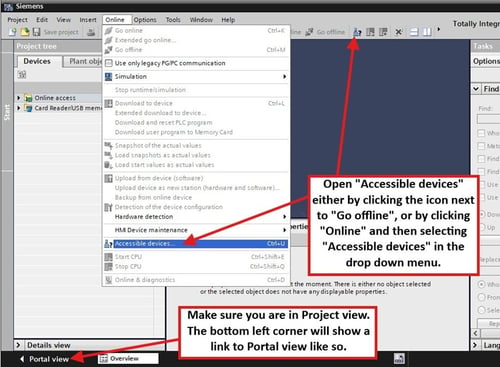Click the project tree view icon under Devices

(x=22, y=74)
